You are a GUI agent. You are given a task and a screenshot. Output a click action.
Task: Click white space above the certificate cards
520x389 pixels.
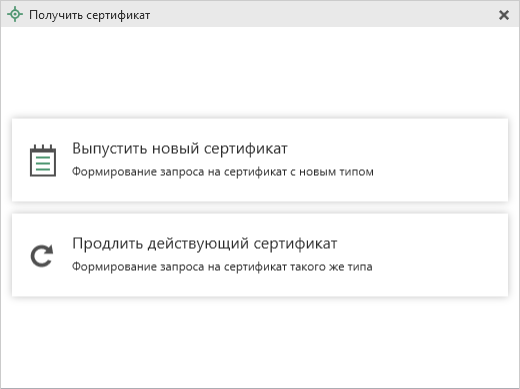pos(260,72)
